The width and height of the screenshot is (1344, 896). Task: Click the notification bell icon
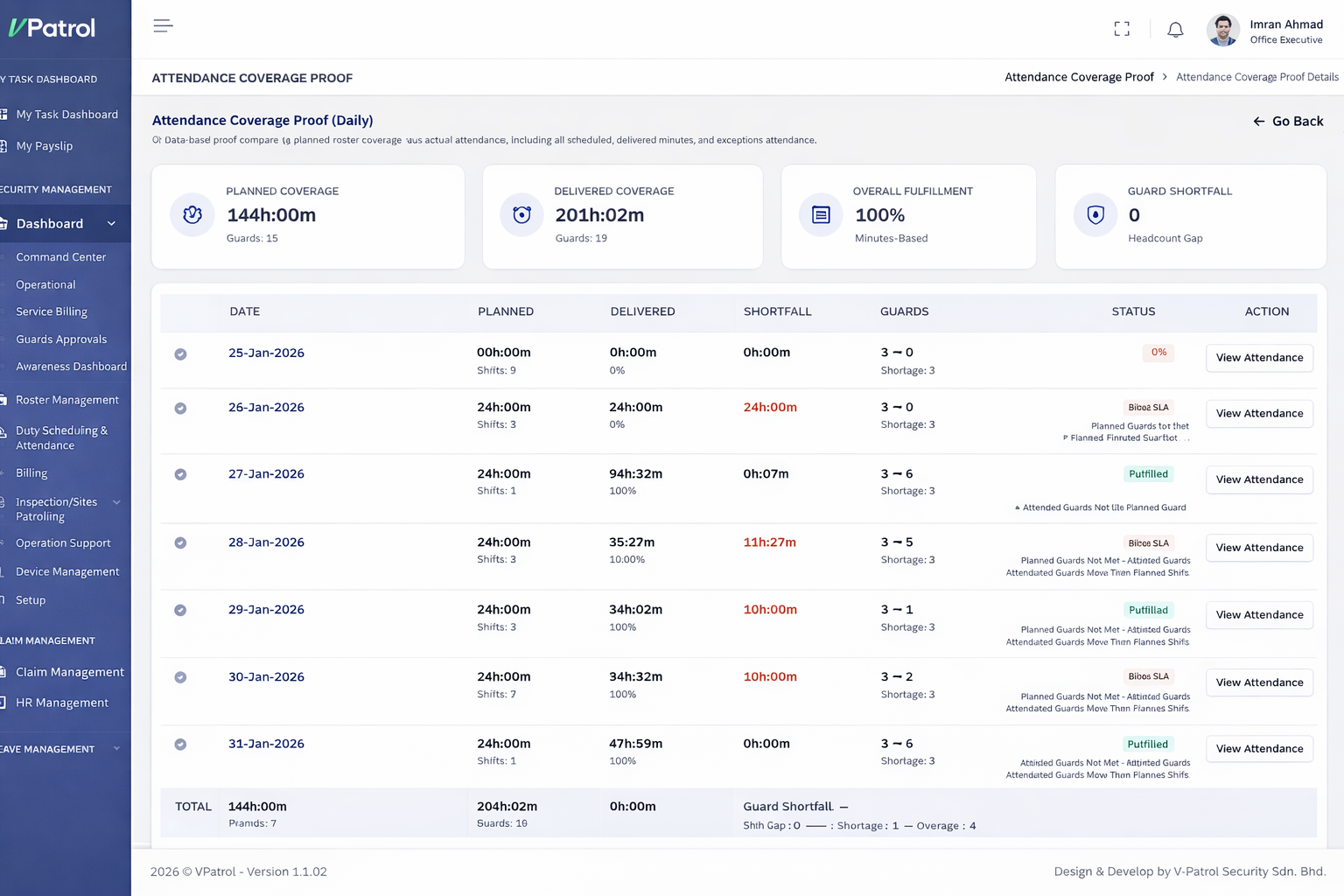(1175, 29)
